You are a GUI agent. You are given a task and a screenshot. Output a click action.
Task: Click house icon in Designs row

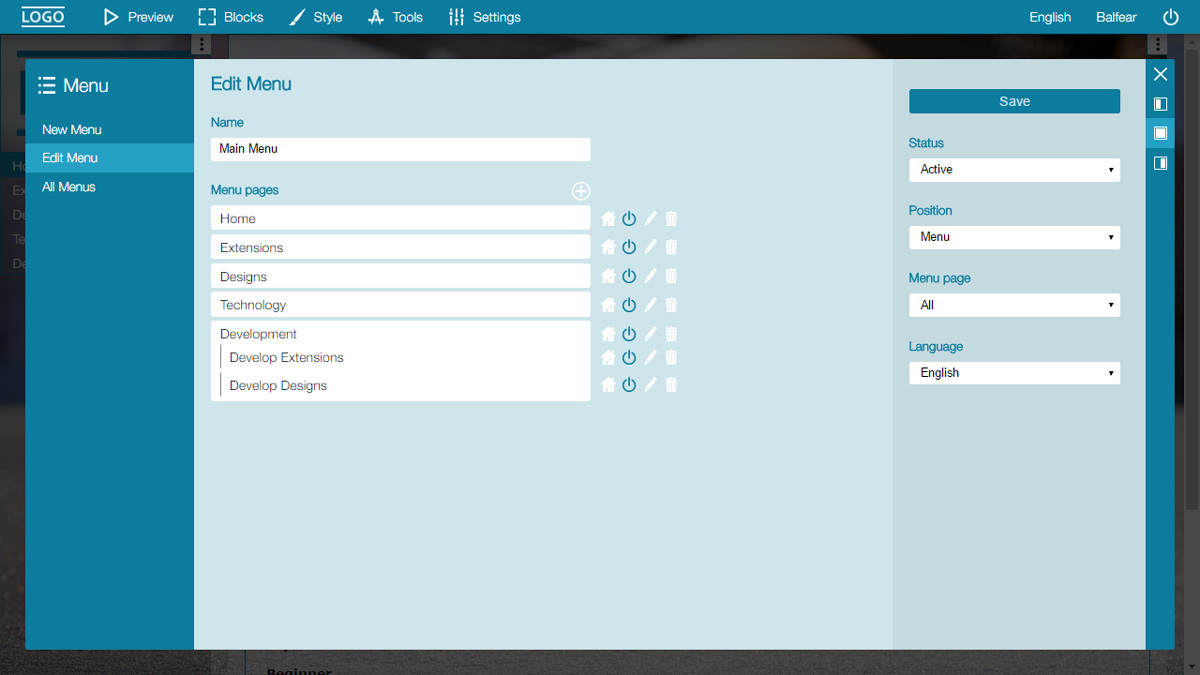click(x=608, y=276)
